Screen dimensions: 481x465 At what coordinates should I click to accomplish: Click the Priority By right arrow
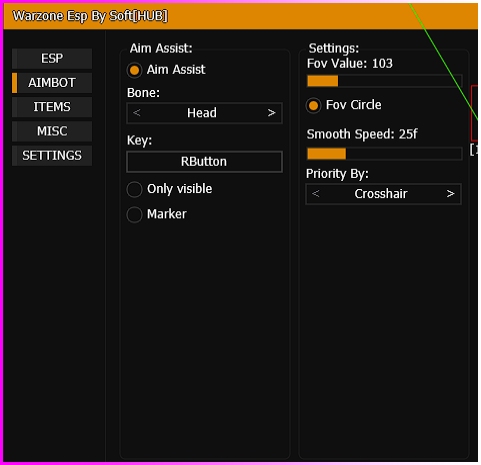pos(451,194)
